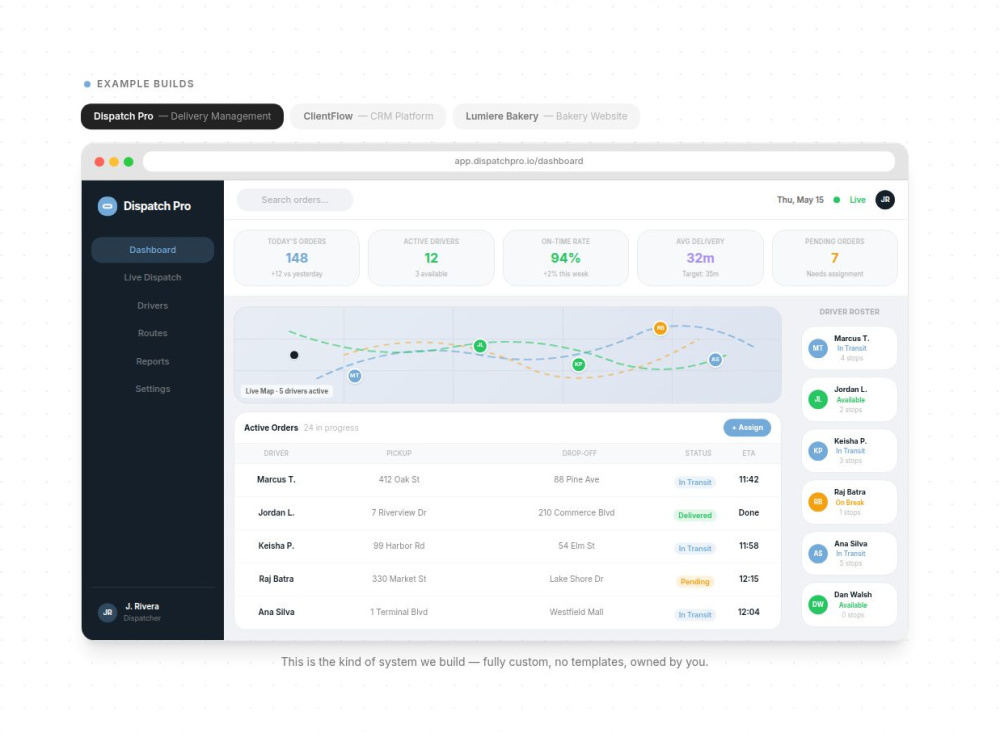Screen dimensions: 1000x750
Task: Click the black dot marker on the map
Action: 294,355
